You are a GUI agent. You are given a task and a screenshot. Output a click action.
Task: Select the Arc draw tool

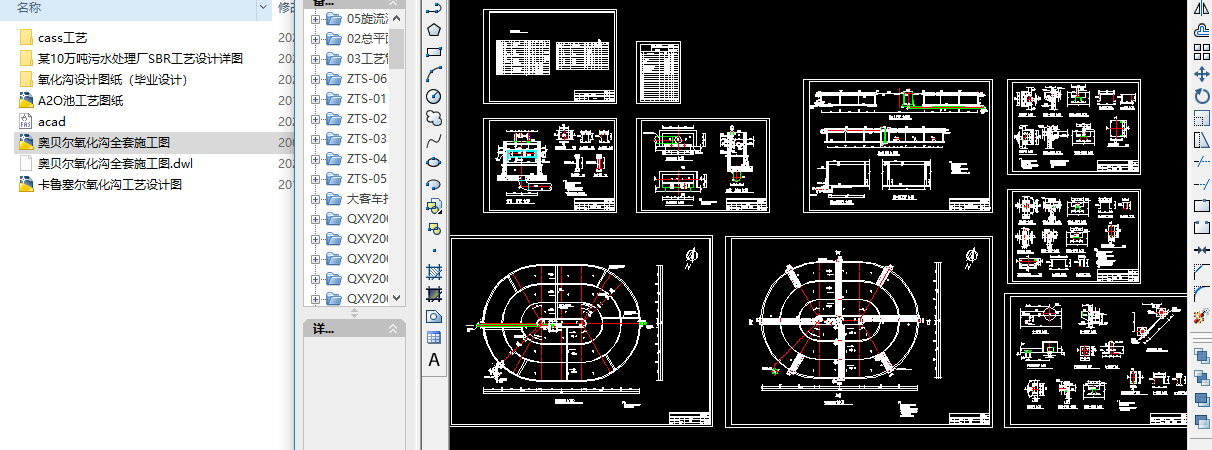tap(434, 74)
